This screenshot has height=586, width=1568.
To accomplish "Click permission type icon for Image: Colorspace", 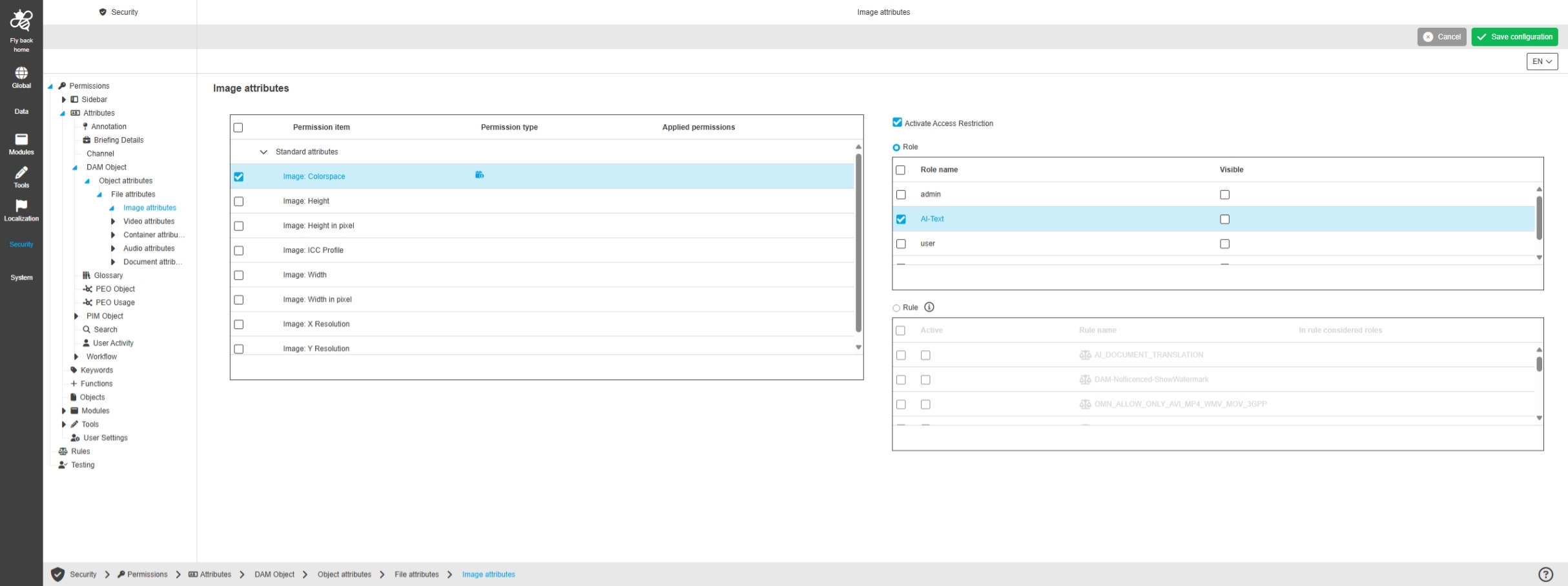I will pos(479,175).
